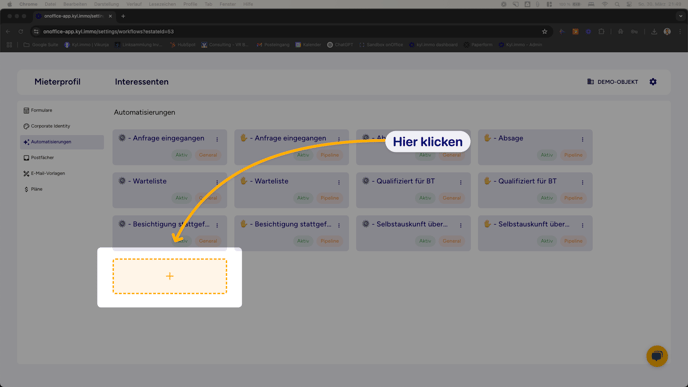Open the Apple menu
Image resolution: width=688 pixels, height=387 pixels.
[9, 4]
